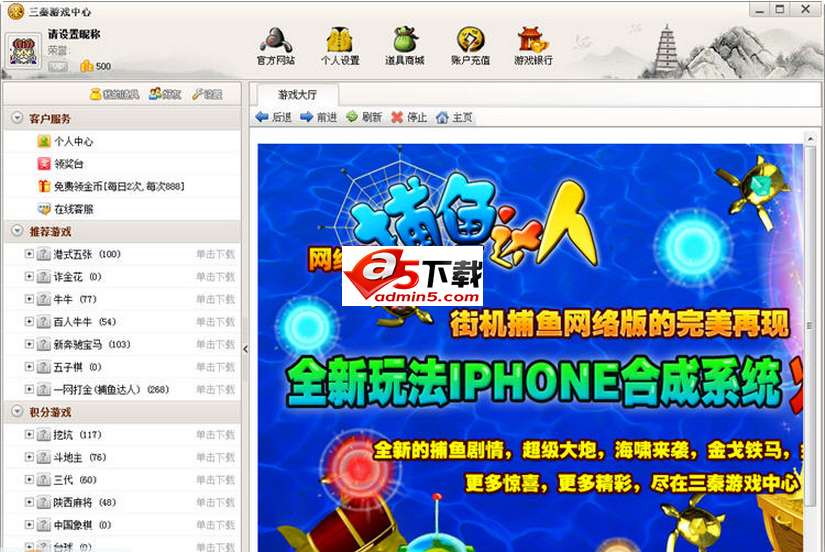Select the 挖坑 (117) row label
Image resolution: width=825 pixels, height=552 pixels.
pyautogui.click(x=77, y=435)
